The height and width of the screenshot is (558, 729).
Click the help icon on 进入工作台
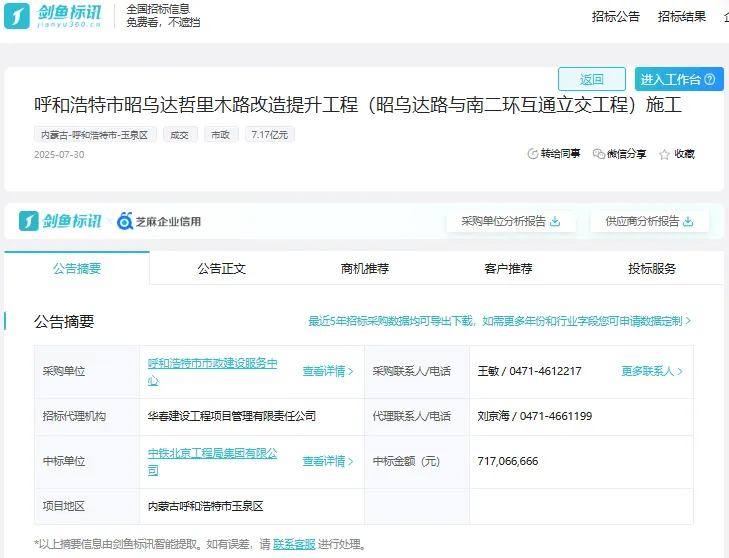(710, 79)
